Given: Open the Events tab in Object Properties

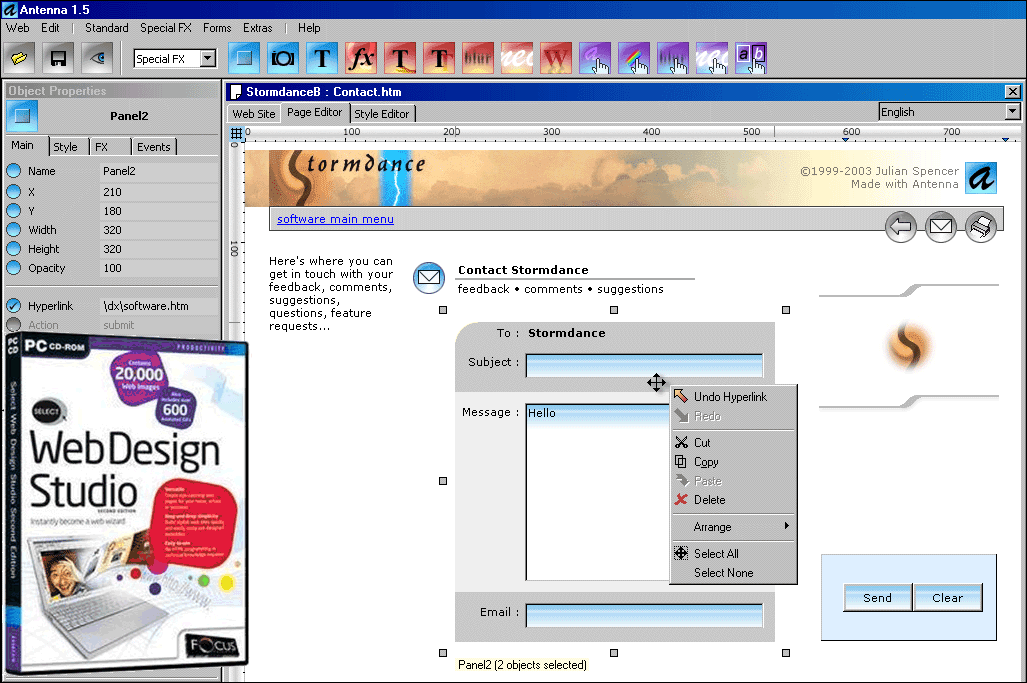Looking at the screenshot, I should click(x=154, y=147).
